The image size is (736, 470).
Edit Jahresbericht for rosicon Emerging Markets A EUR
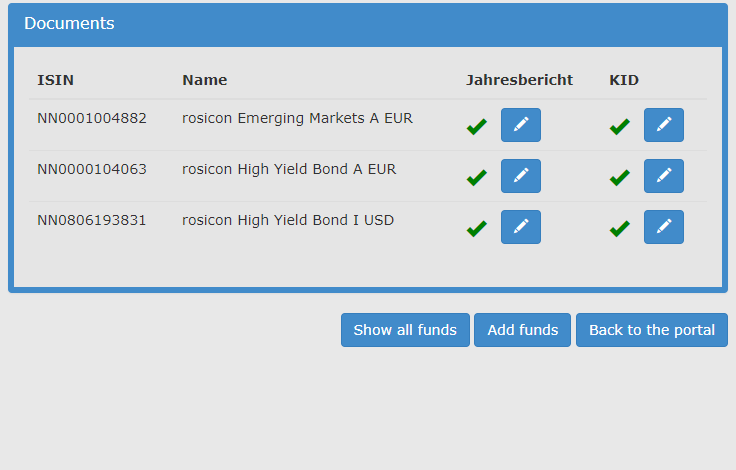click(x=521, y=125)
